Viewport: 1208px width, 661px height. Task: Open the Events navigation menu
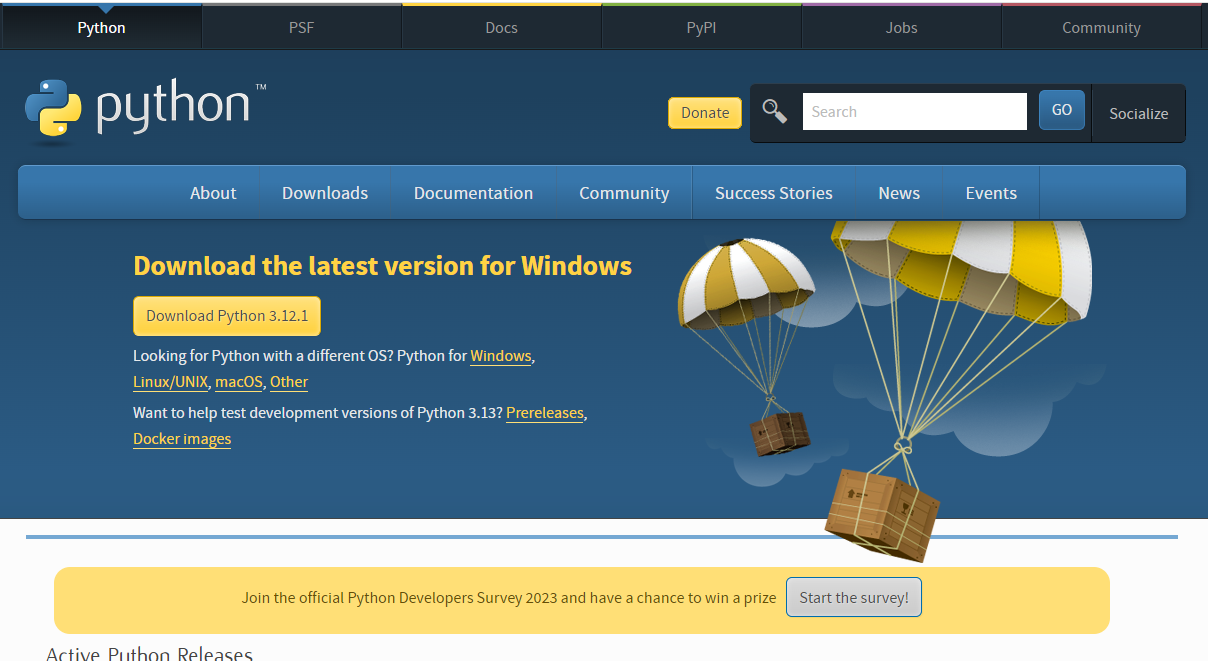click(x=991, y=193)
